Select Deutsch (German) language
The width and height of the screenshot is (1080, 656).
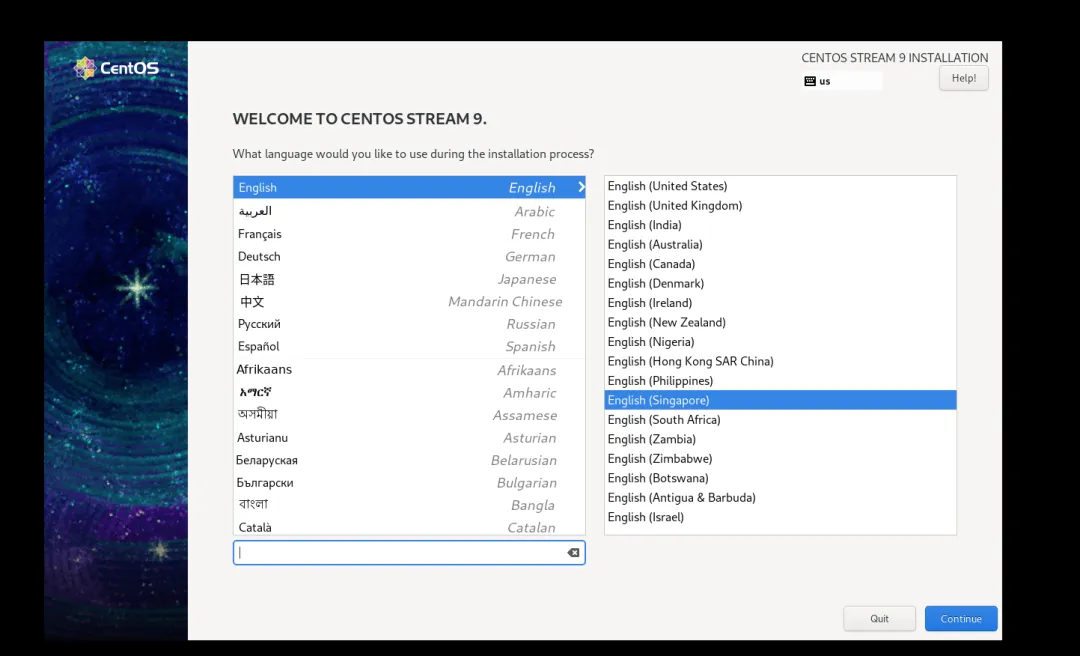point(409,256)
